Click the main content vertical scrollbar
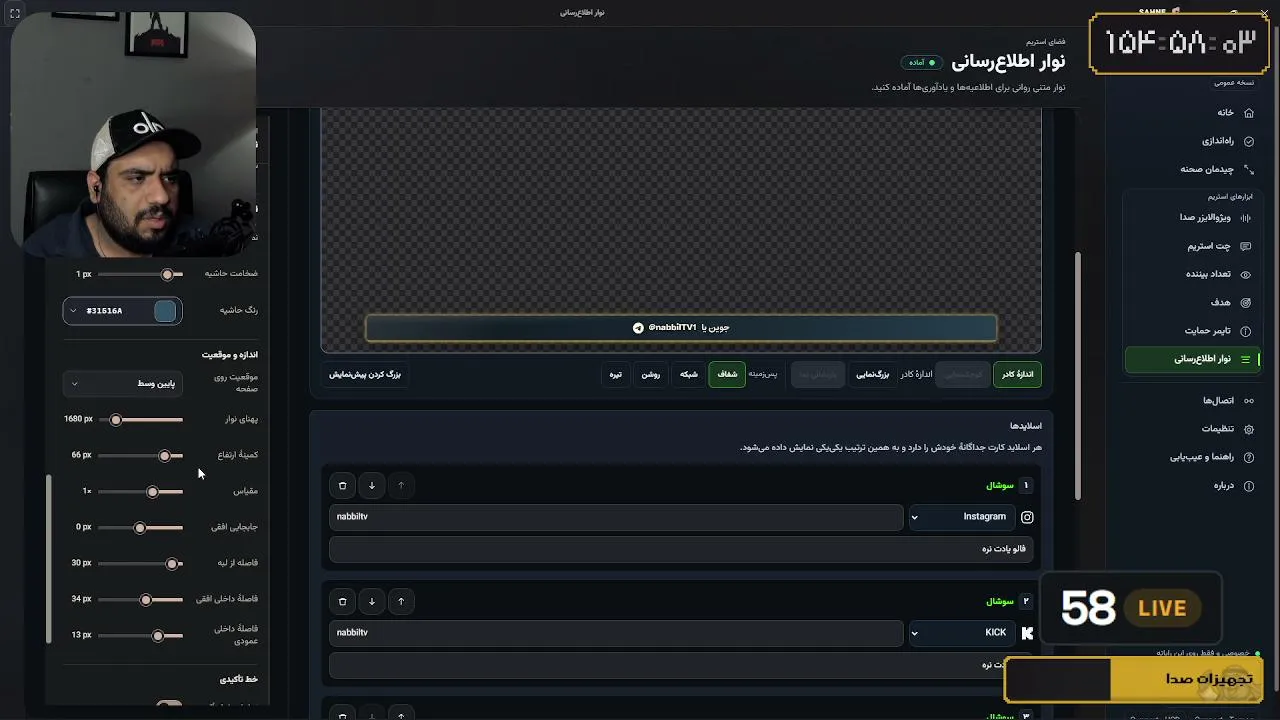The height and width of the screenshot is (720, 1280). [x=1078, y=375]
